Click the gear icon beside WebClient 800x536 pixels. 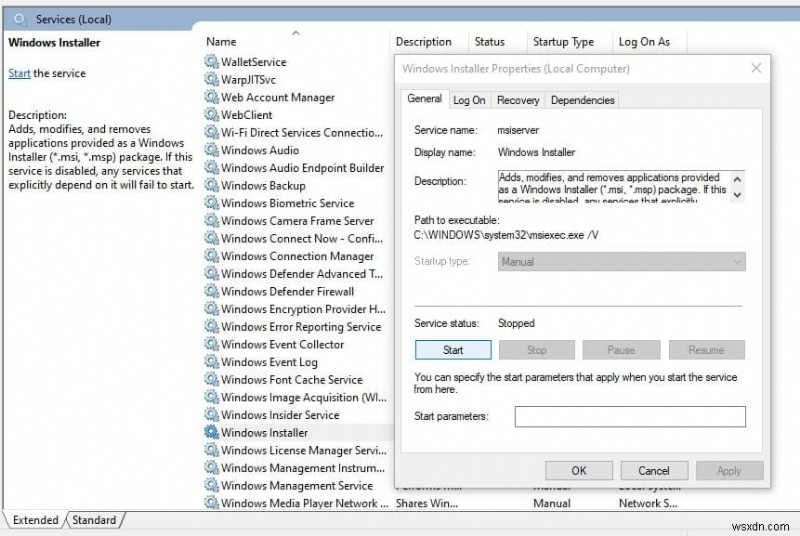tap(211, 114)
